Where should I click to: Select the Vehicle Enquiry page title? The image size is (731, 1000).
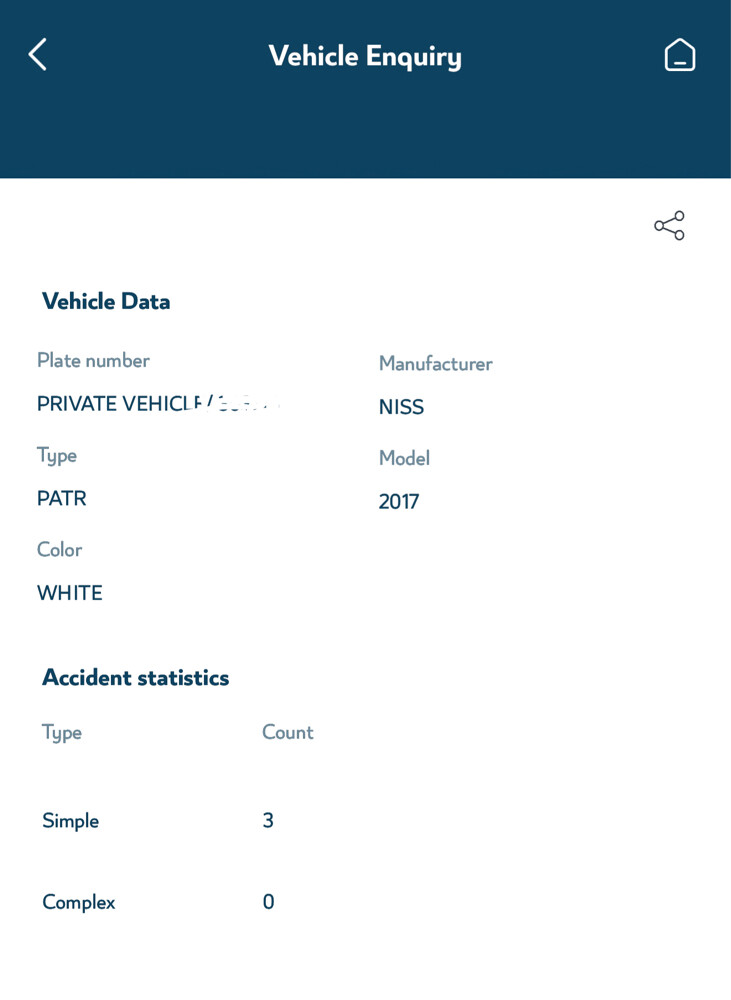tap(365, 56)
